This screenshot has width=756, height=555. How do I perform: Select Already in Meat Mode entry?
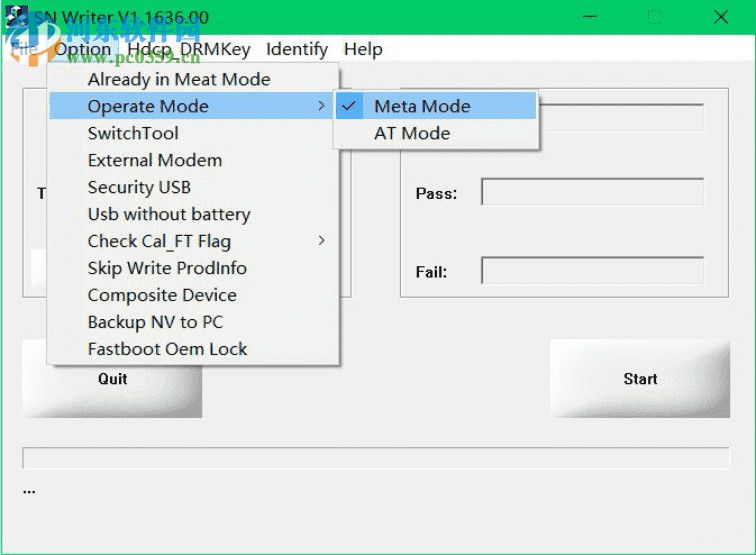192,79
